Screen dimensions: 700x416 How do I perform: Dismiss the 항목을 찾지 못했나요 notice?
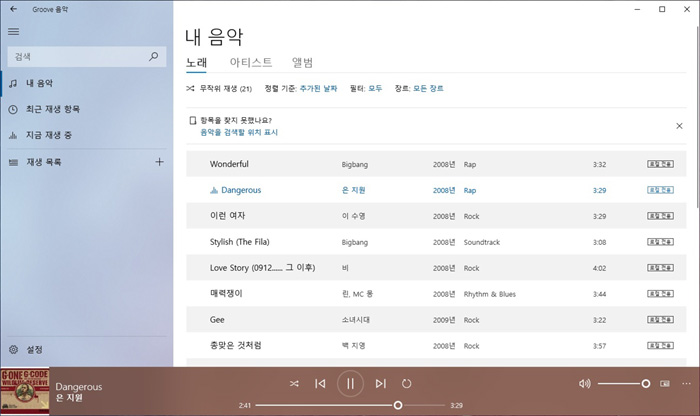pos(679,126)
